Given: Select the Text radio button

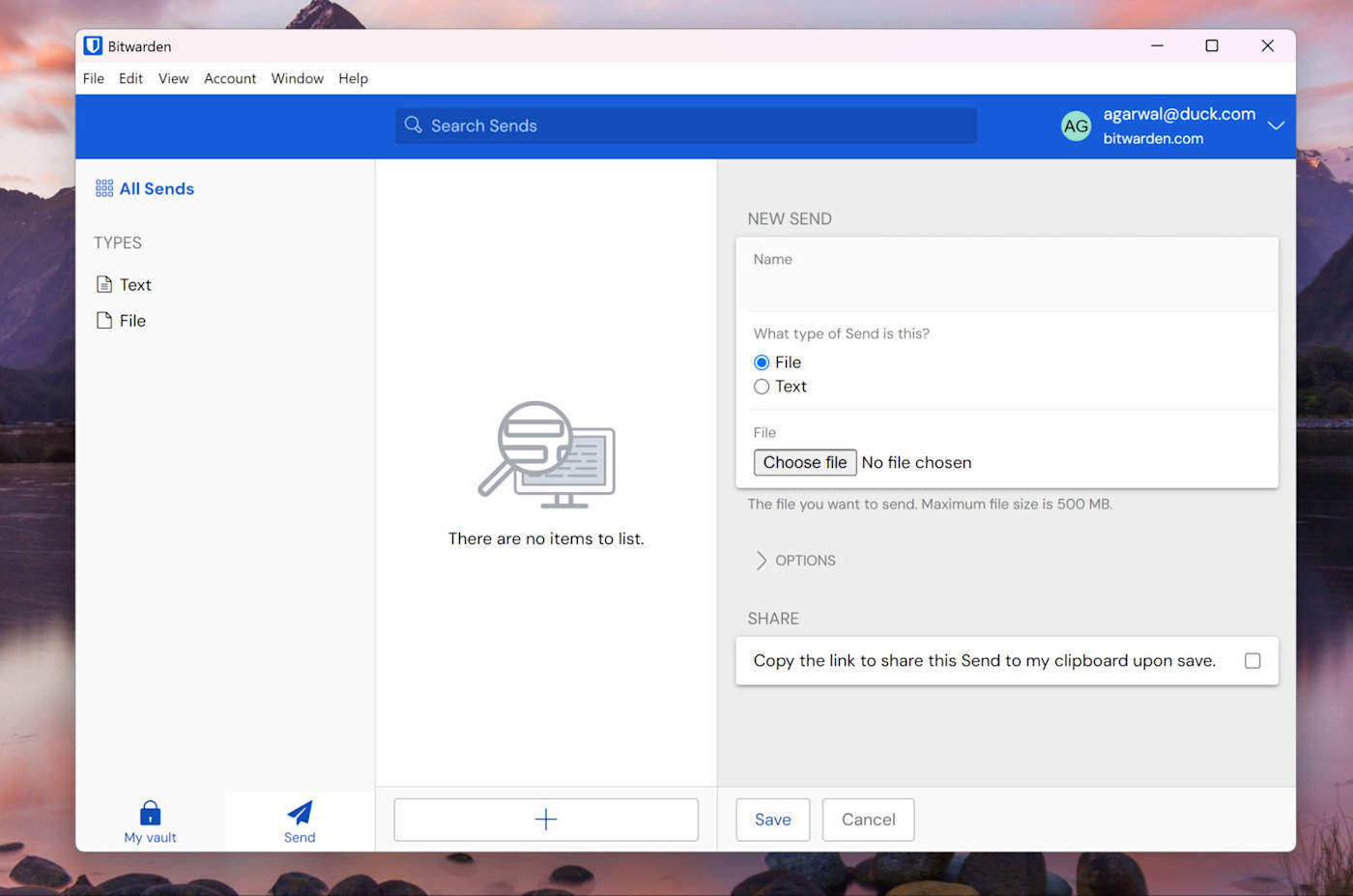Looking at the screenshot, I should 762,387.
